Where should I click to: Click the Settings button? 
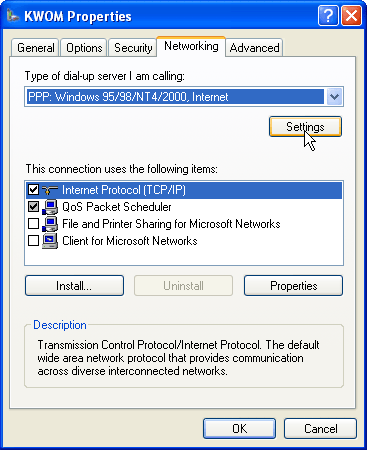click(305, 127)
